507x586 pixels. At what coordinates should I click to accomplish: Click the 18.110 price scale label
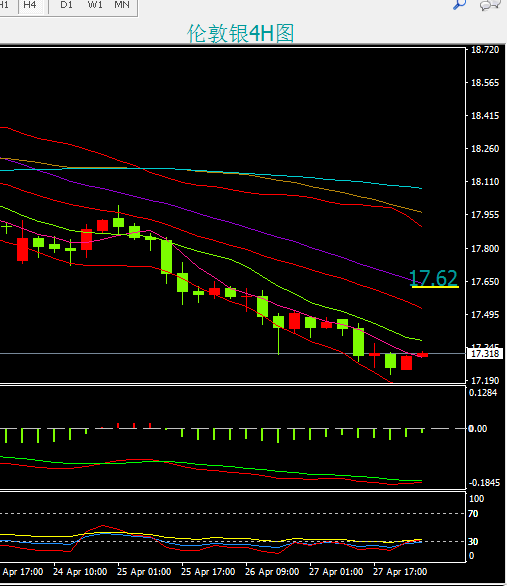pos(485,182)
